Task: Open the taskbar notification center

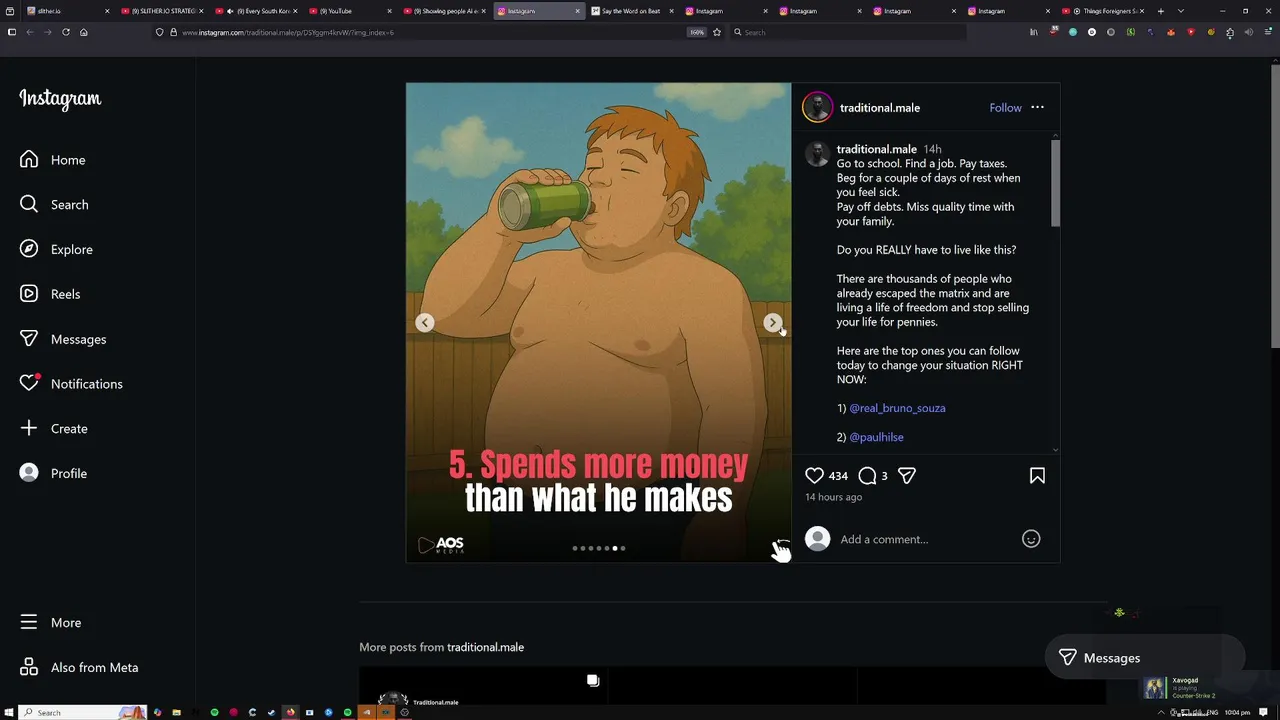Action: pos(1264,712)
